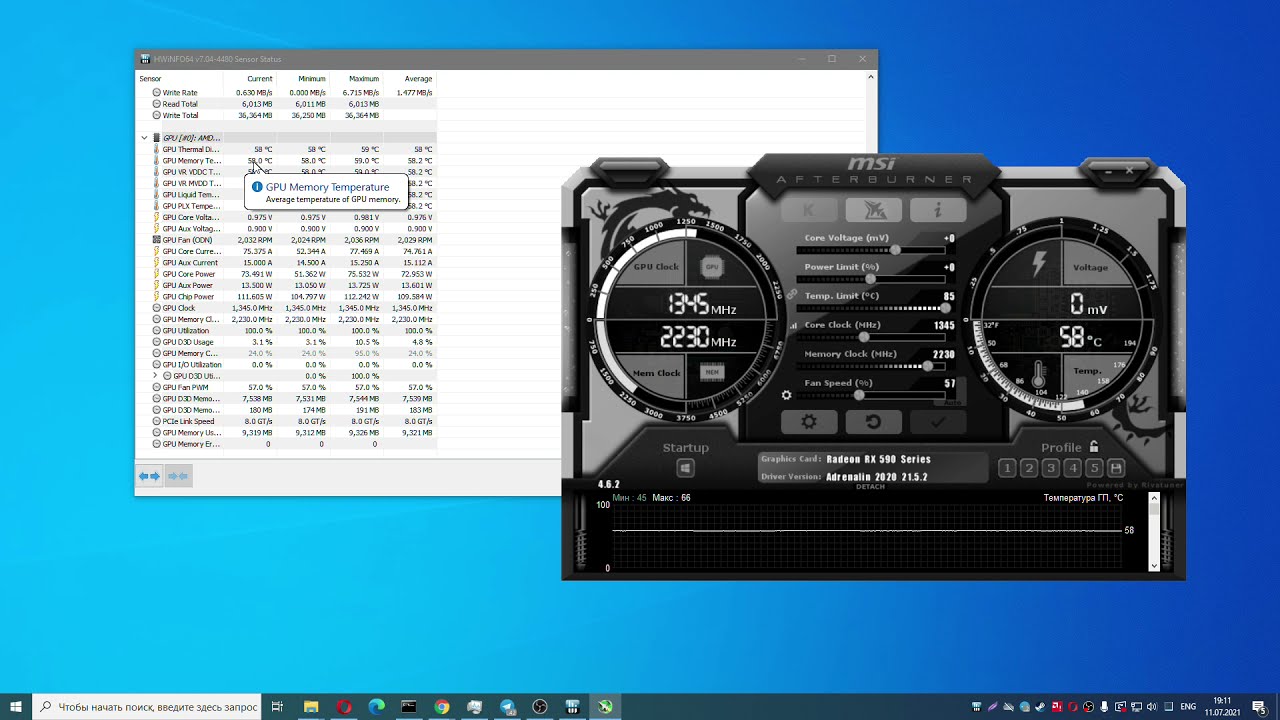Switch the ENG input language indicator
The width and height of the screenshot is (1280, 720).
pyautogui.click(x=1188, y=707)
